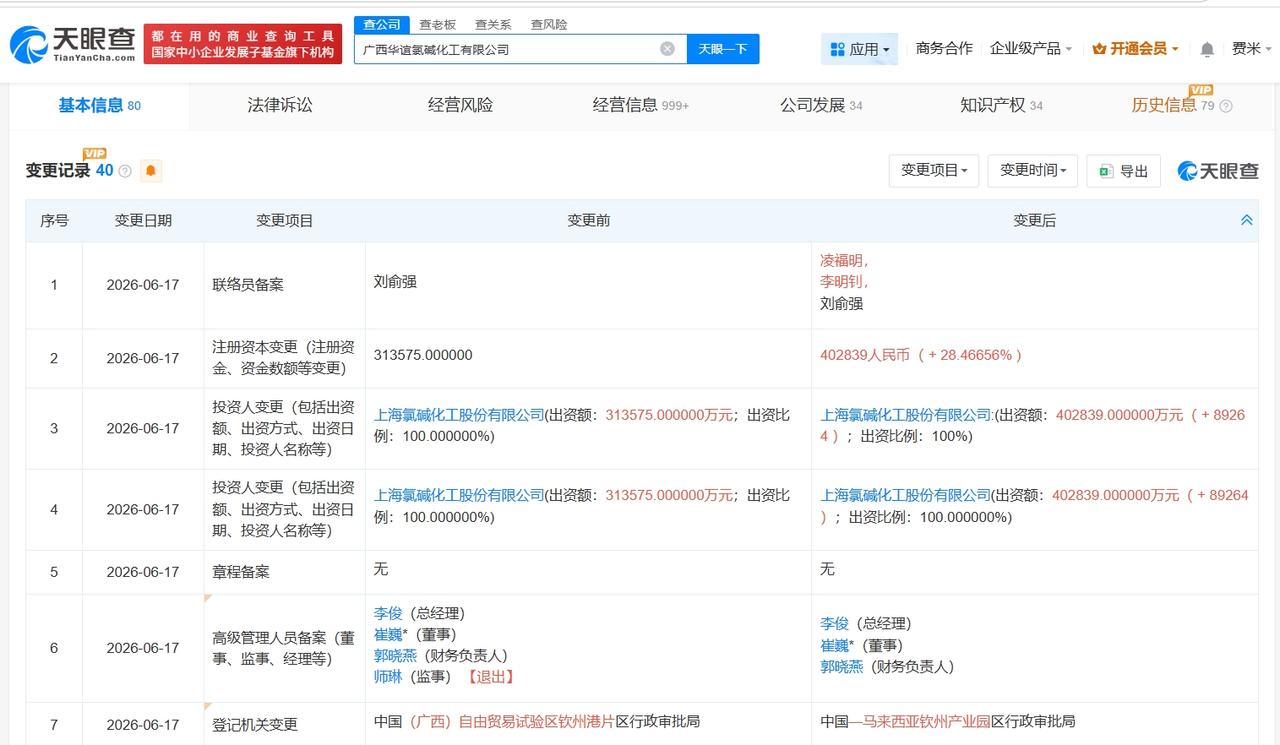
Task: Open the 应用 apps dropdown
Action: (860, 49)
